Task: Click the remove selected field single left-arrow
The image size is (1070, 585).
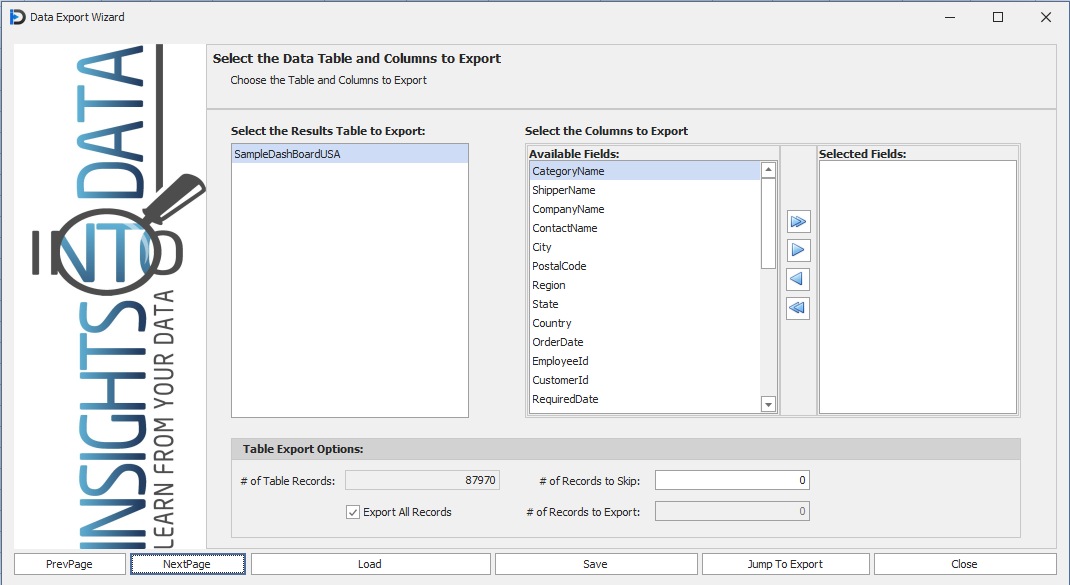Action: pos(798,279)
